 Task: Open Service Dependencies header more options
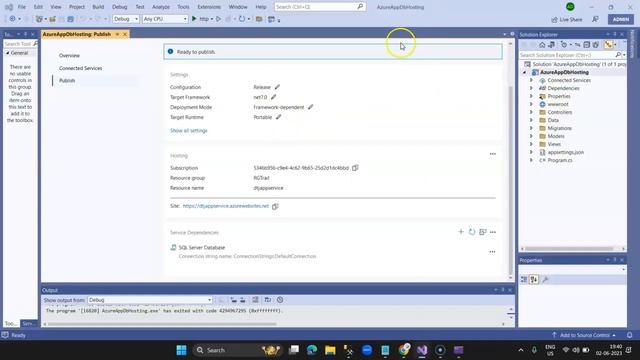point(493,232)
